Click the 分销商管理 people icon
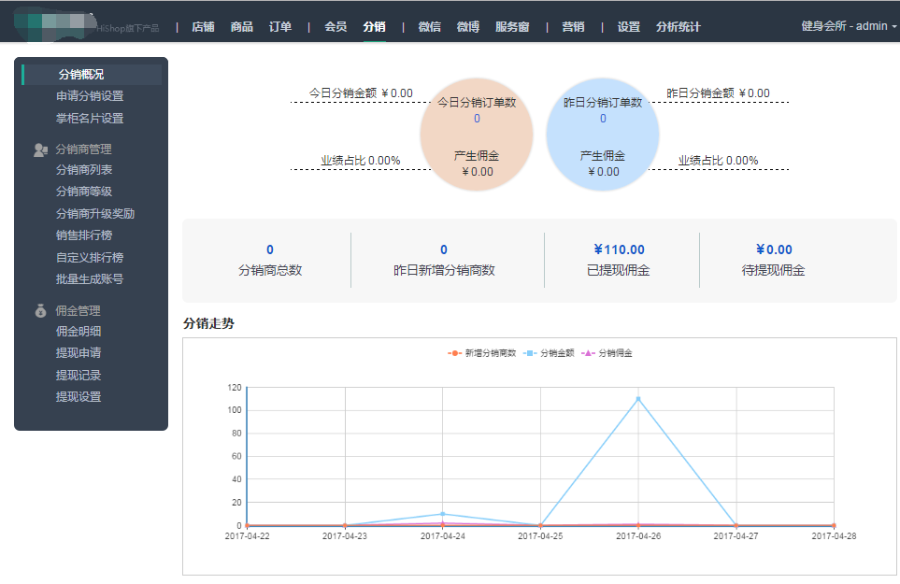This screenshot has width=900, height=584. point(40,150)
